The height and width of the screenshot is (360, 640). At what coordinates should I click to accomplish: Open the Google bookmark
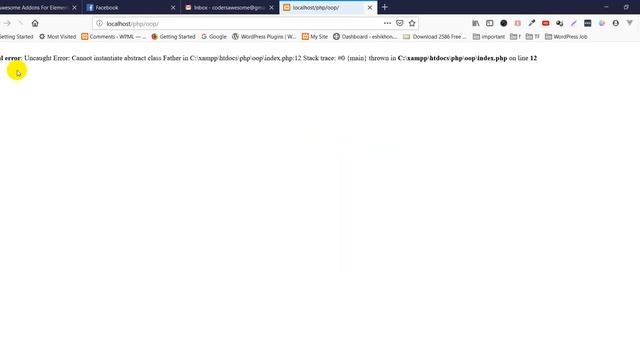(214, 36)
